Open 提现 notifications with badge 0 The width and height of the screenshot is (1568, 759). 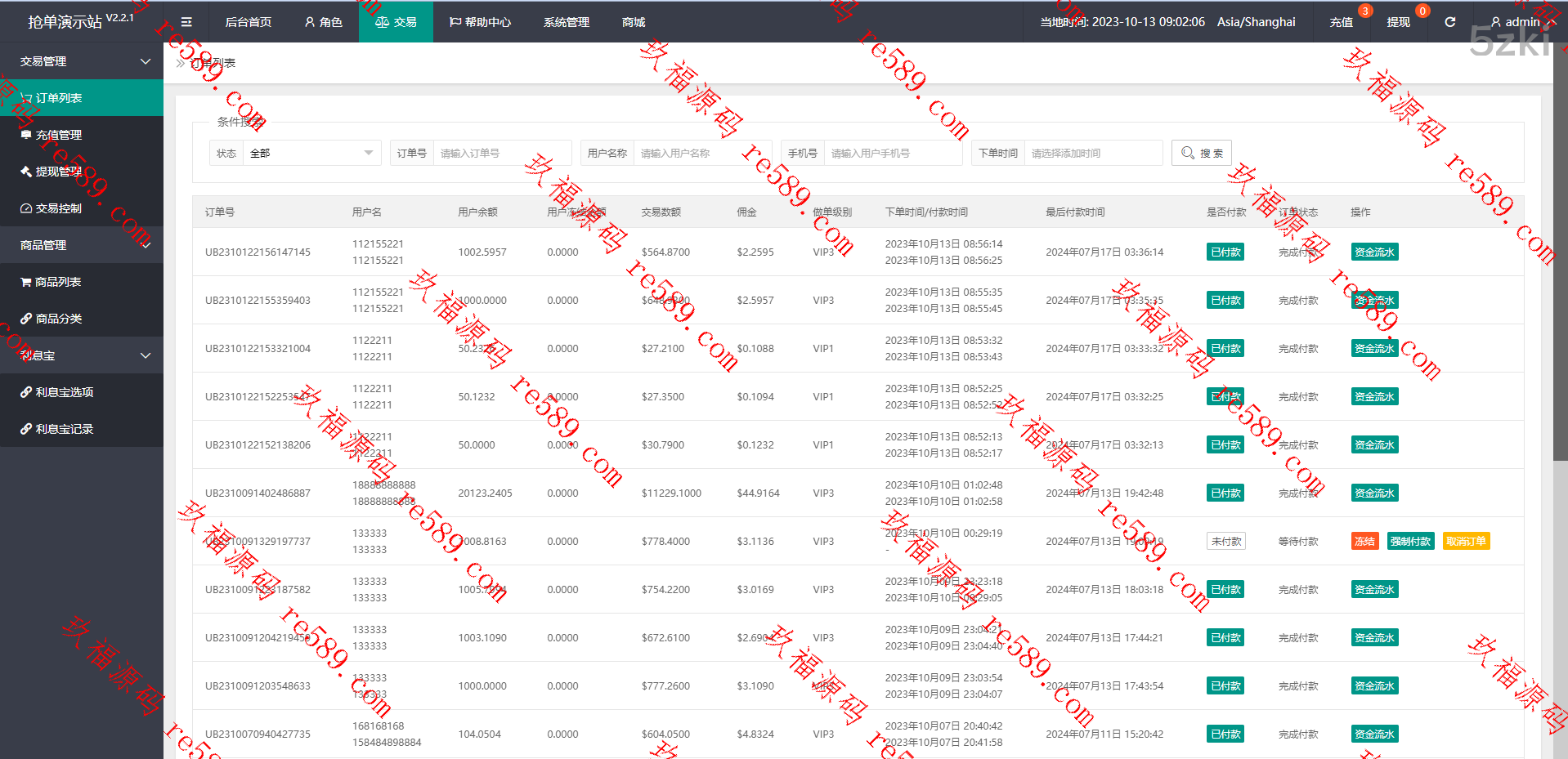click(x=1398, y=22)
